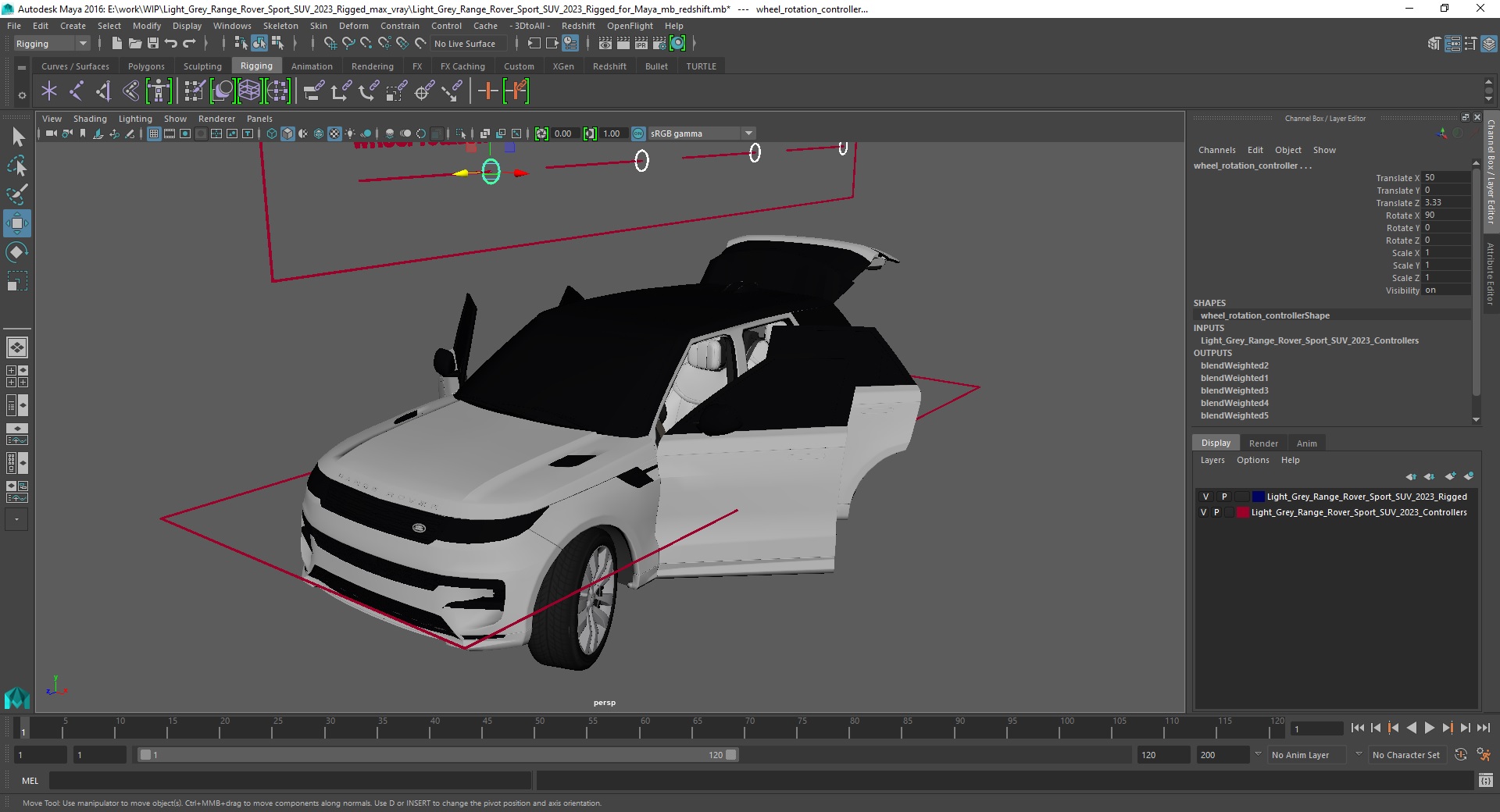1500x812 pixels.
Task: Open shelf tab selector menu icon
Action: tap(22, 68)
